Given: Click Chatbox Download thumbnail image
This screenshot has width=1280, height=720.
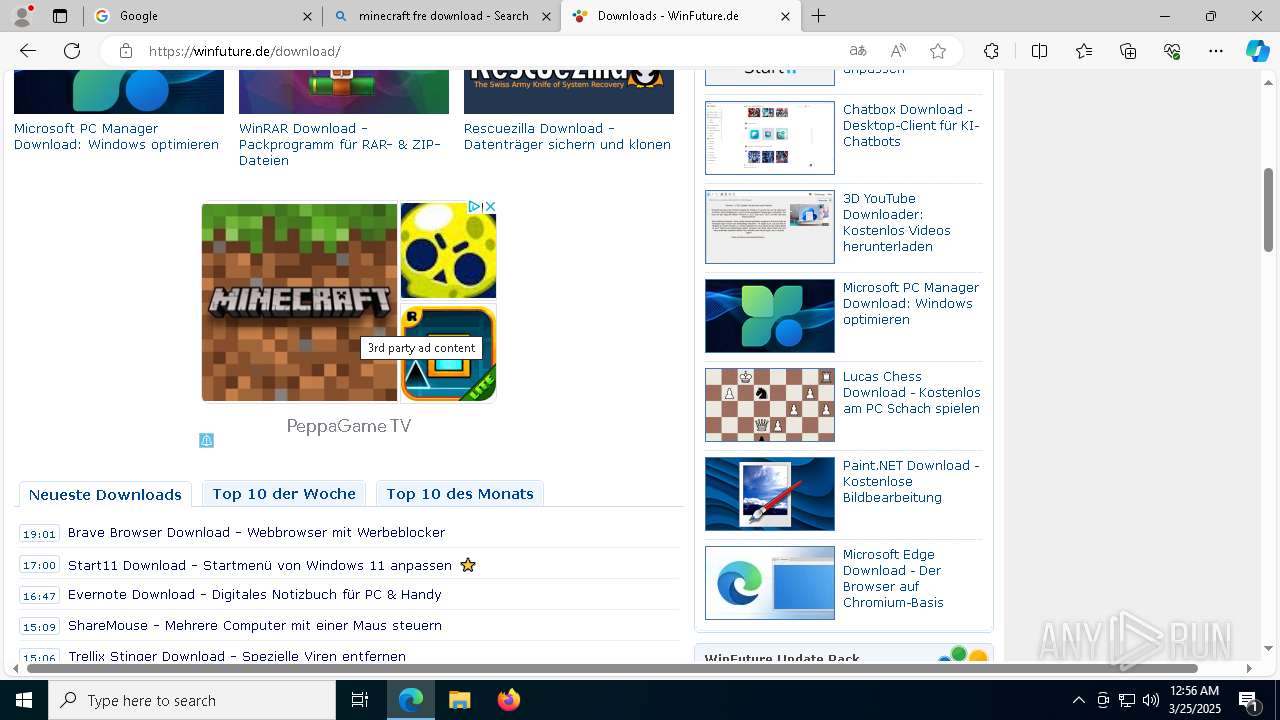Looking at the screenshot, I should (770, 138).
